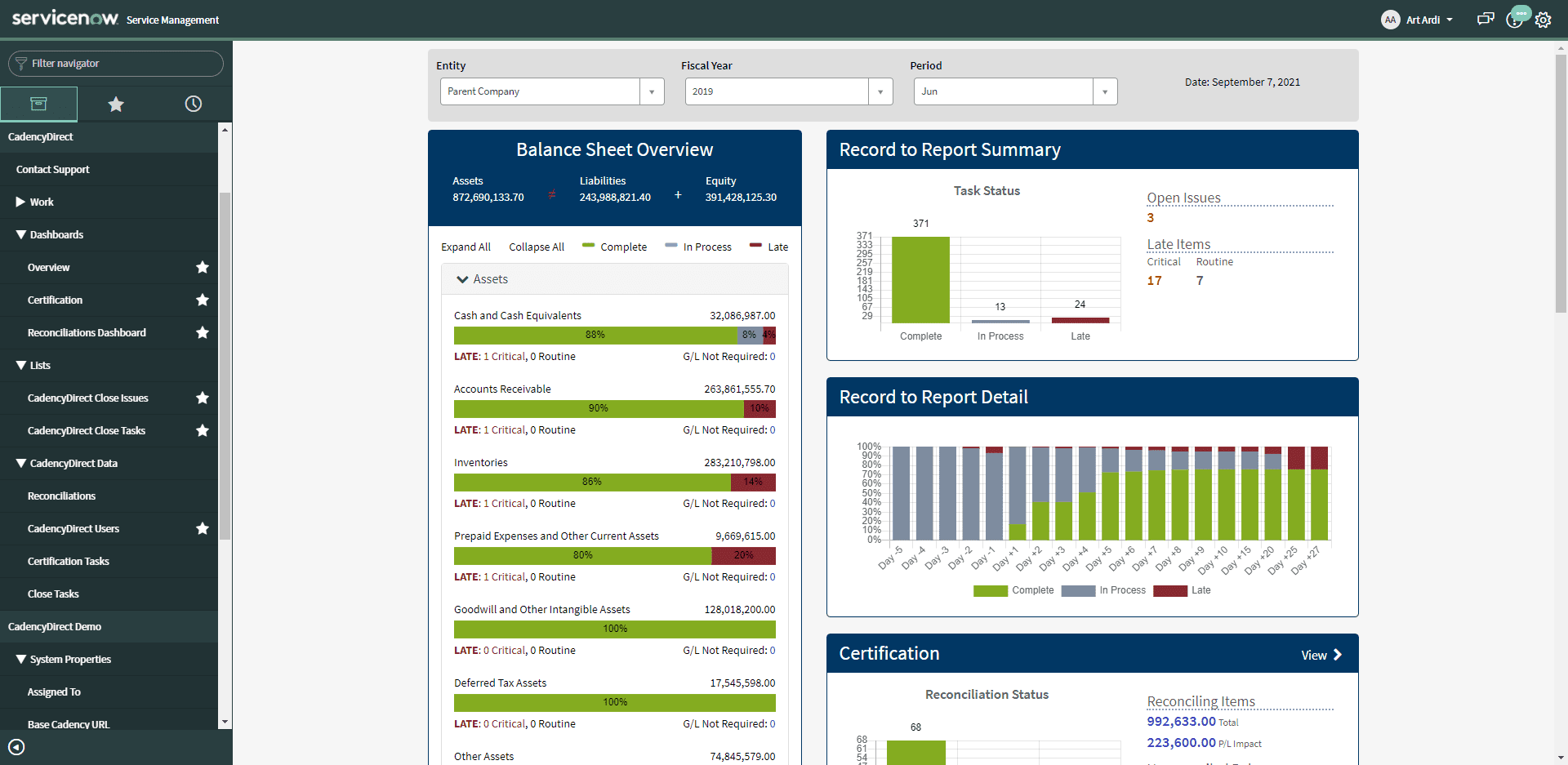The image size is (1568, 765).
Task: Collapse the Assets section chevron
Action: point(462,279)
